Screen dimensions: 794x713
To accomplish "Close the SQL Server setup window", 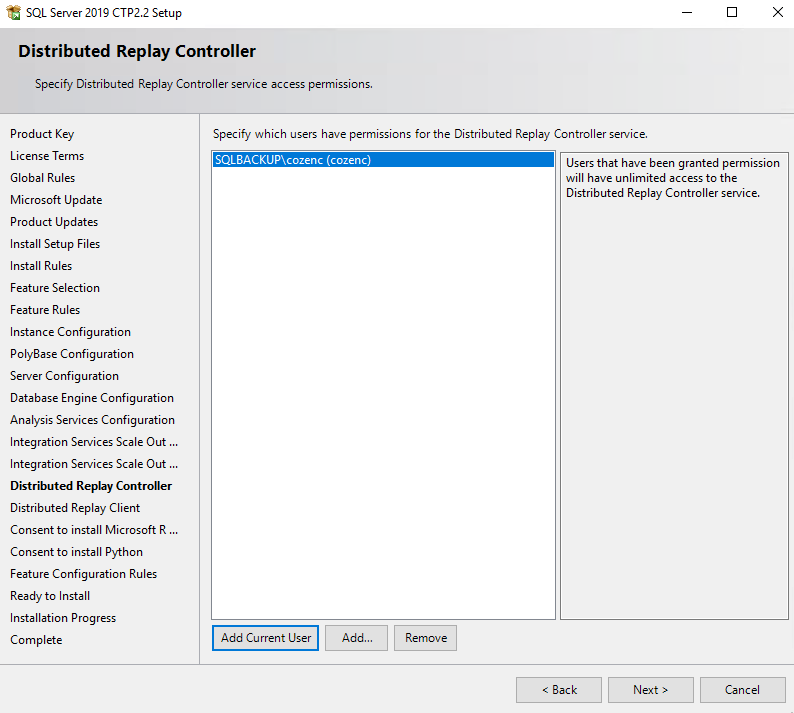I will pos(778,12).
